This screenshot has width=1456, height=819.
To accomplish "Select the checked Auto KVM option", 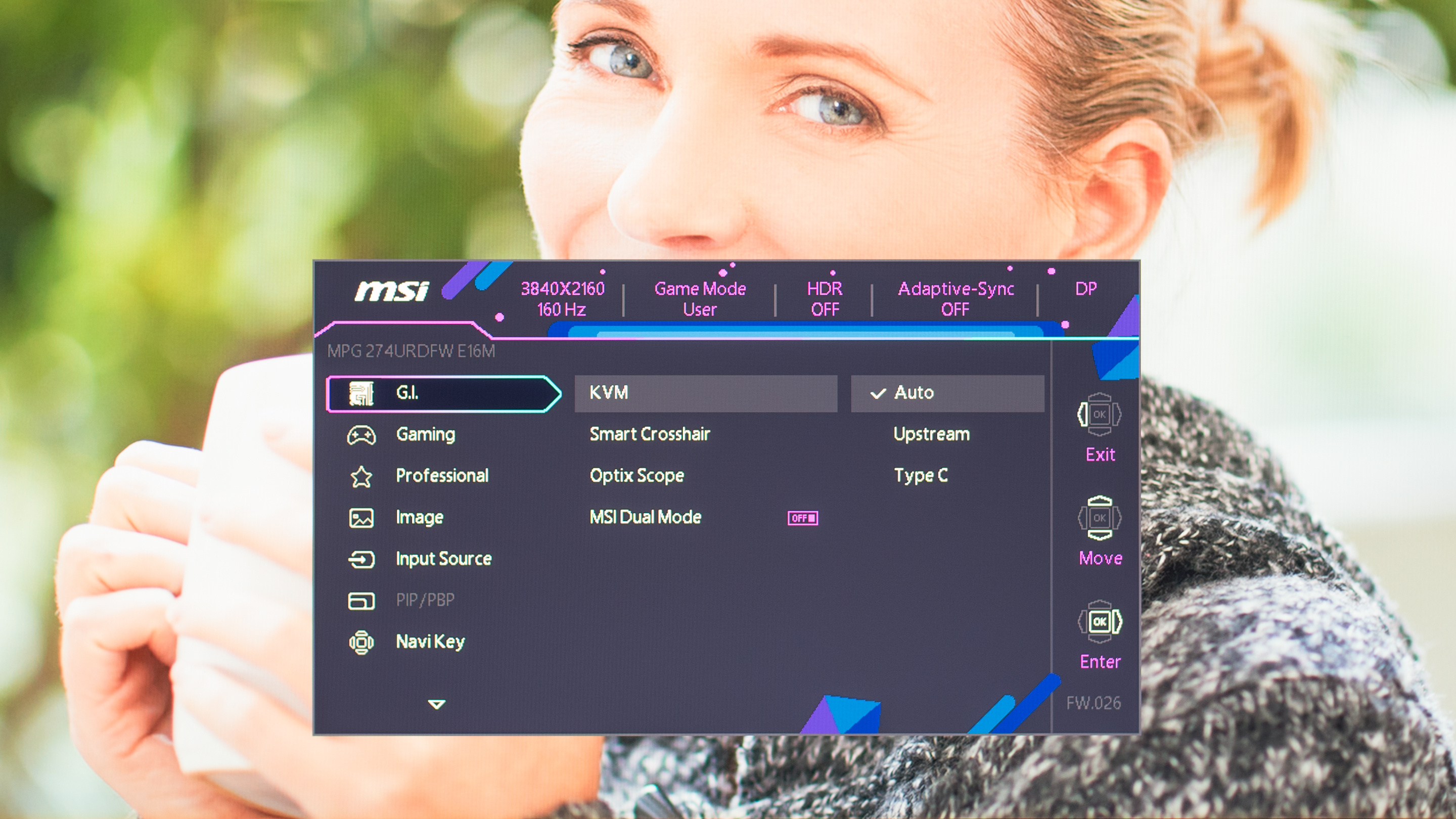I will [947, 393].
